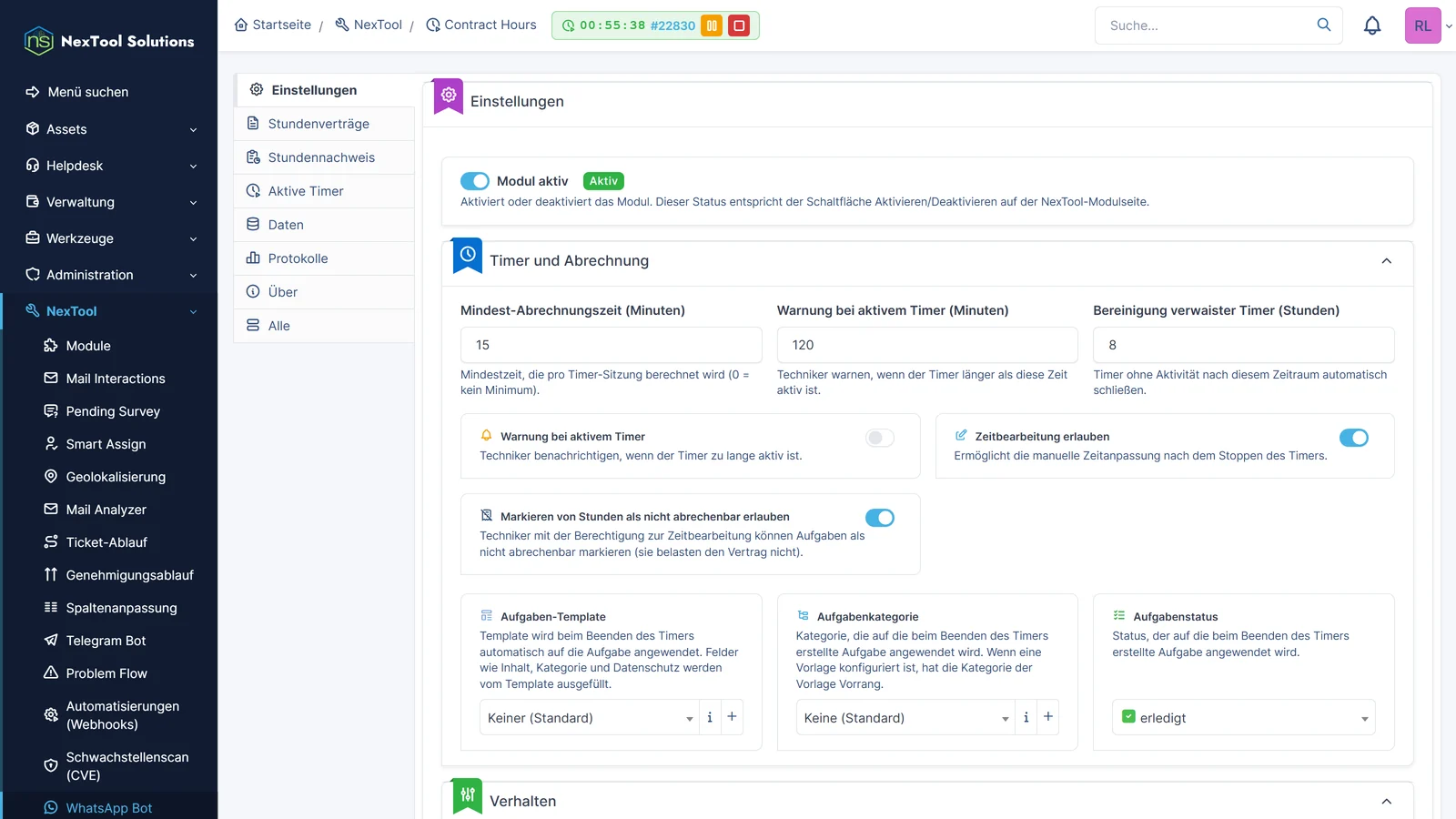Collapse Verhalten section
This screenshot has width=1456, height=819.
[1386, 802]
